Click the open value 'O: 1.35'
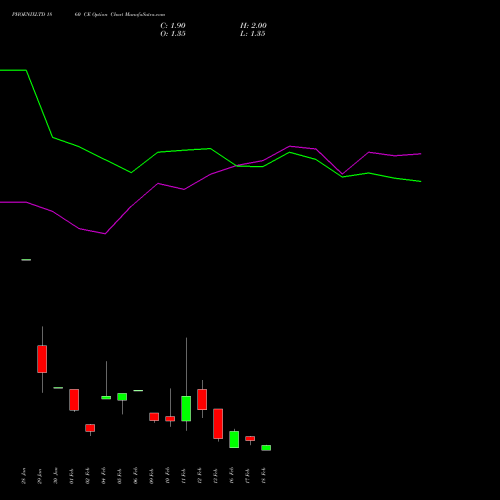Image resolution: width=500 pixels, height=500 pixels. coord(173,34)
